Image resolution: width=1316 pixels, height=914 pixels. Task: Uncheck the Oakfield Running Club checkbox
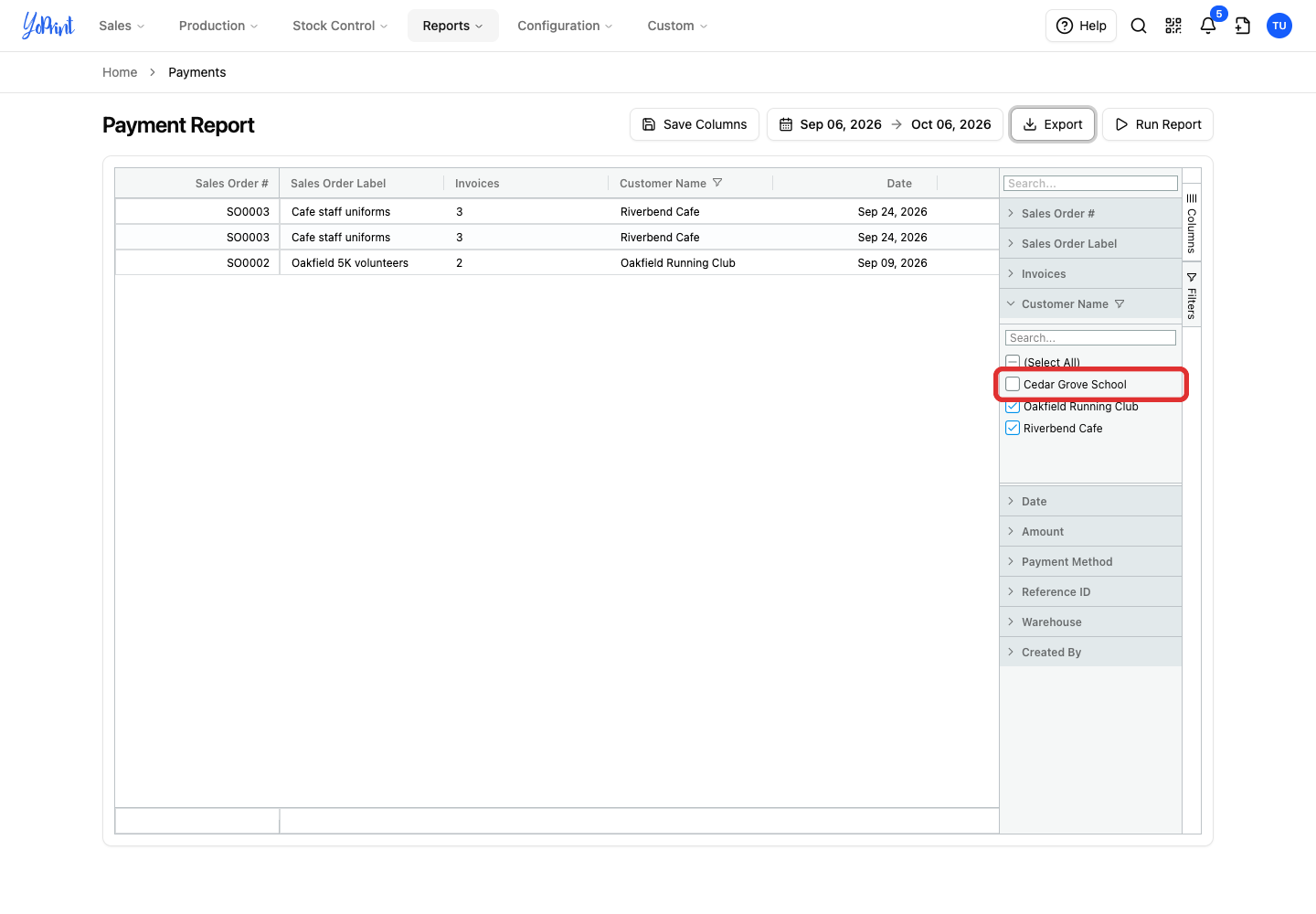1013,407
